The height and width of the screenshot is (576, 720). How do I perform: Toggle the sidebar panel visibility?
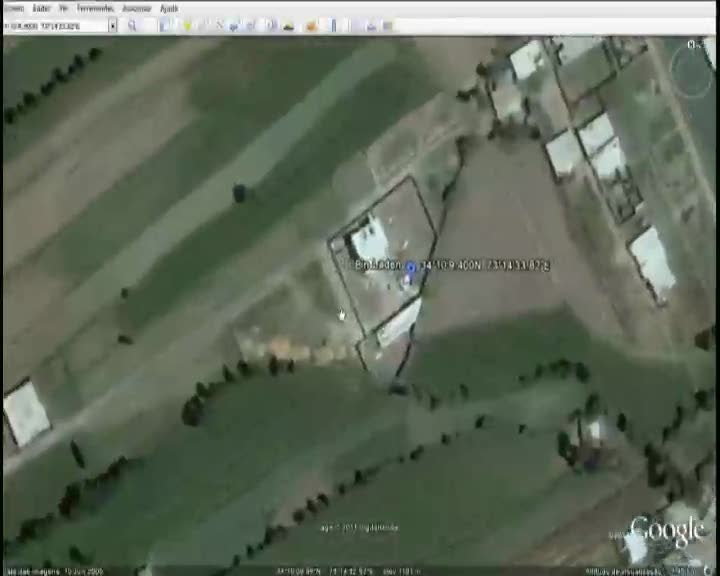[x=164, y=25]
